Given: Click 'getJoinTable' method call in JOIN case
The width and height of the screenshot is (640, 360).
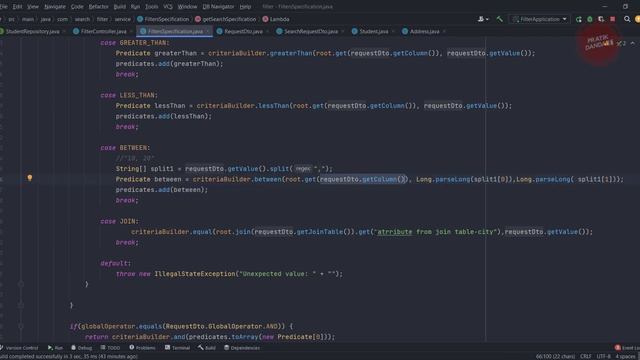Looking at the screenshot, I should [x=320, y=232].
